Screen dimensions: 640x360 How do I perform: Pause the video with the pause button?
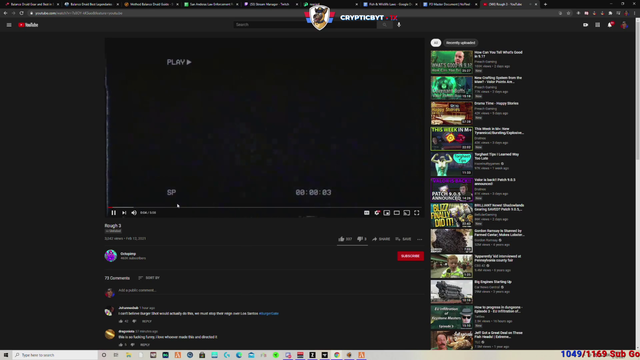point(113,213)
